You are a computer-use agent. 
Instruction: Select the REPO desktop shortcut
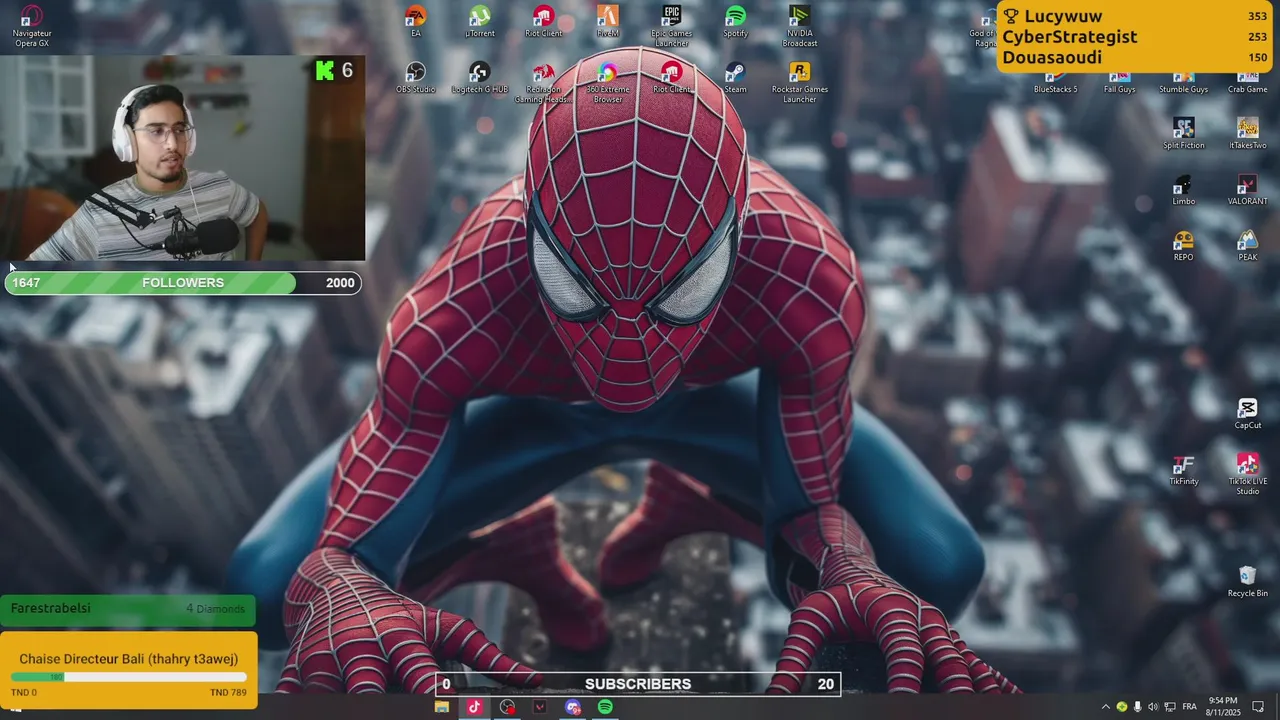pyautogui.click(x=1184, y=245)
